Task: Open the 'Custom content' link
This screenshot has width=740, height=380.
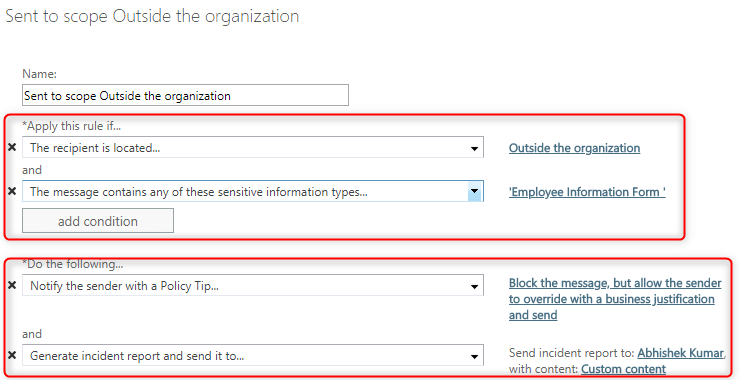Action: click(623, 369)
